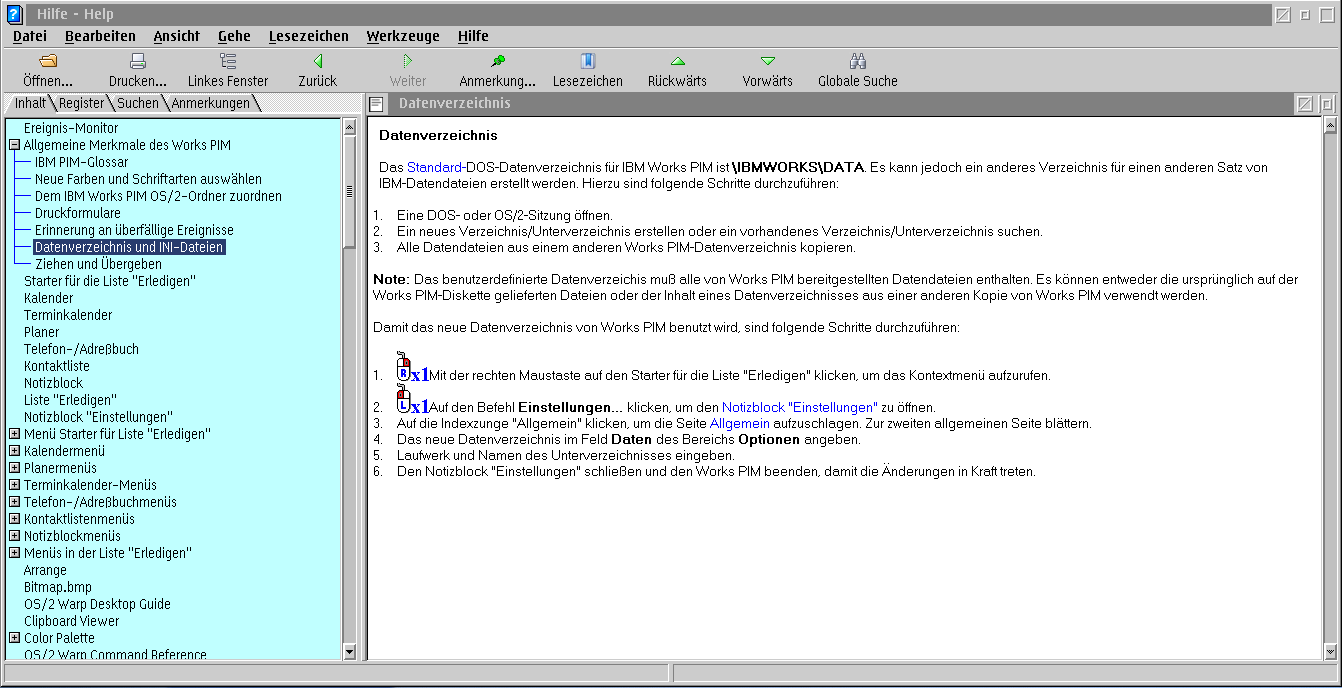
Task: Open the Gehe menu
Action: (234, 36)
